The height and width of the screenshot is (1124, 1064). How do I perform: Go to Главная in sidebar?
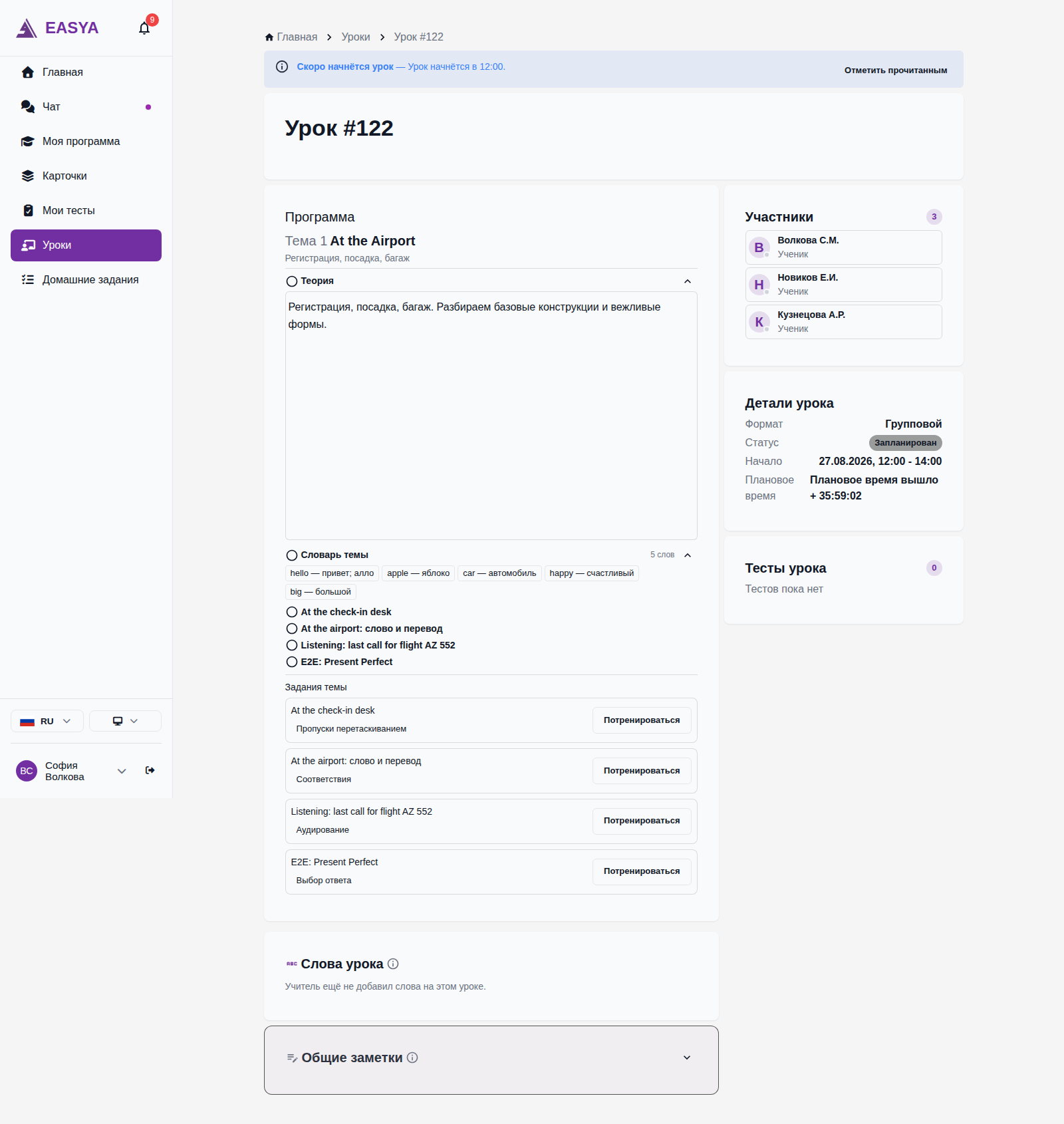click(x=86, y=72)
